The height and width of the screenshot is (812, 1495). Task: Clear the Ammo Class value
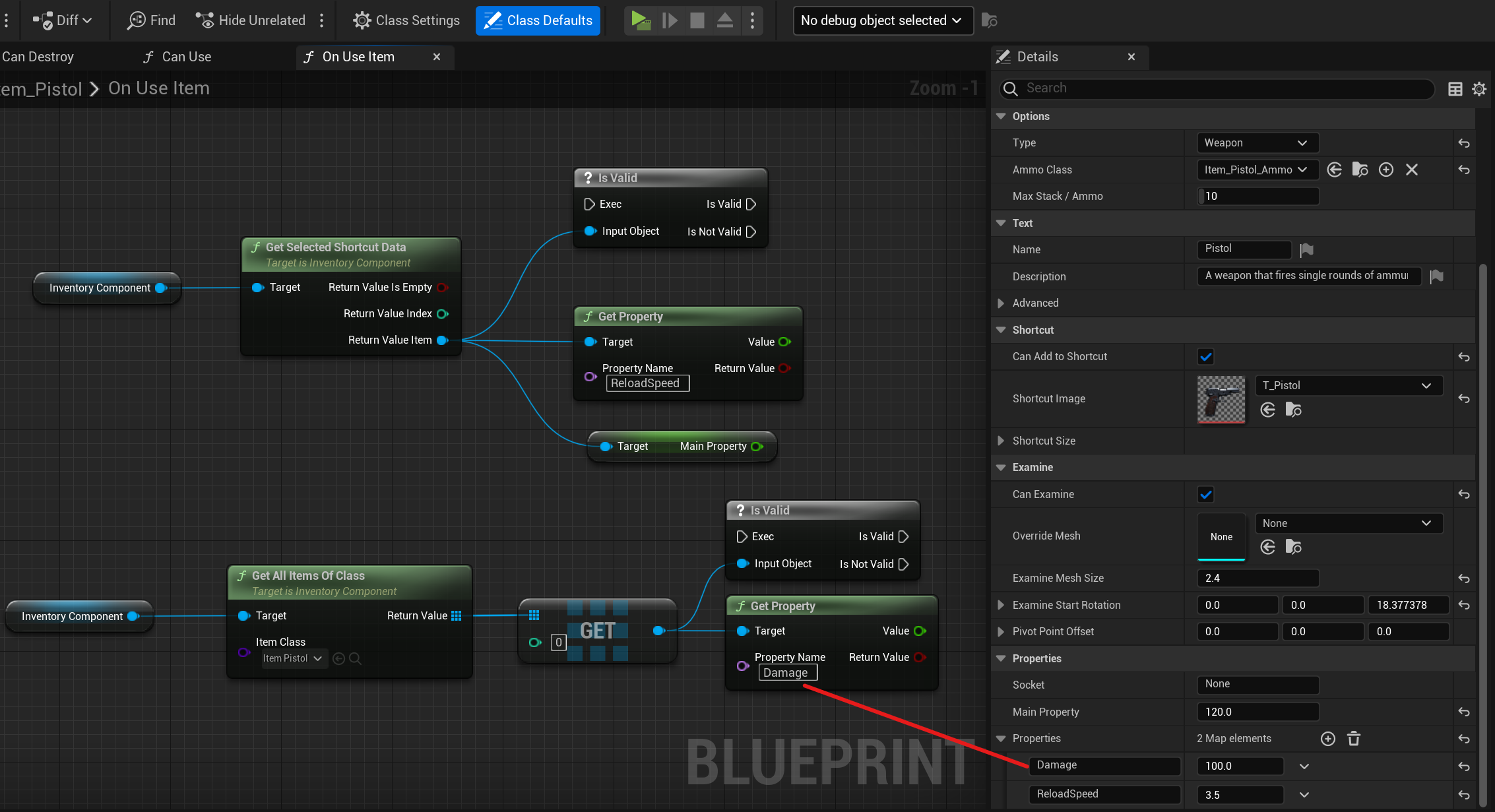coord(1412,170)
